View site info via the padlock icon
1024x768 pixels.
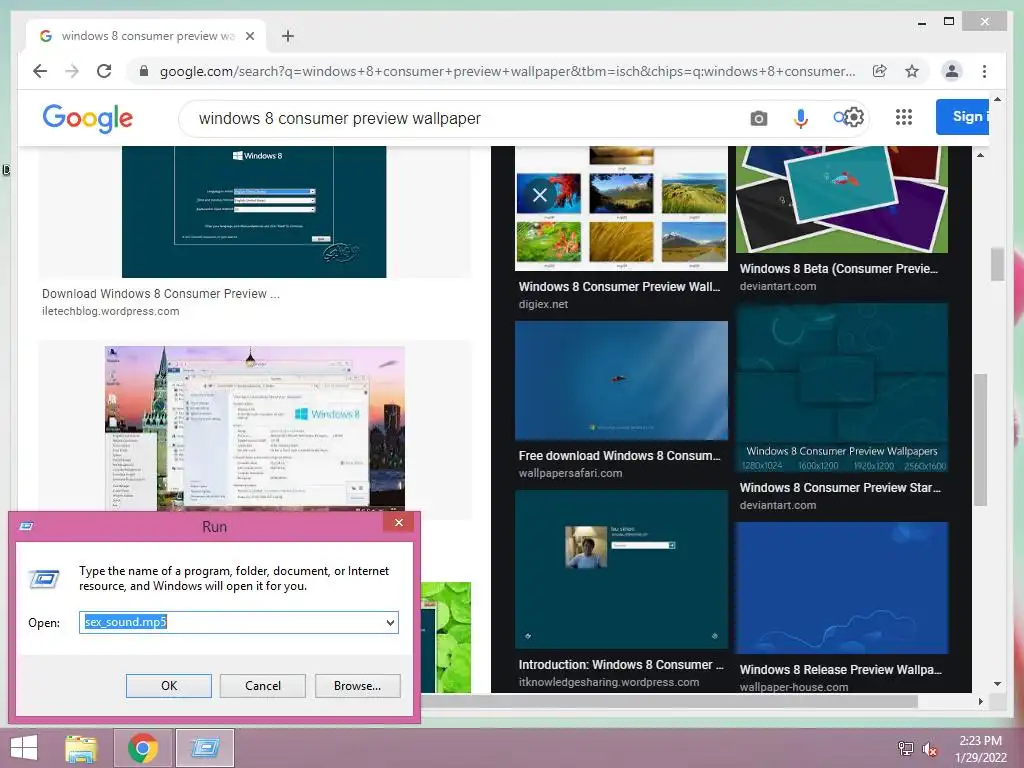pos(144,71)
